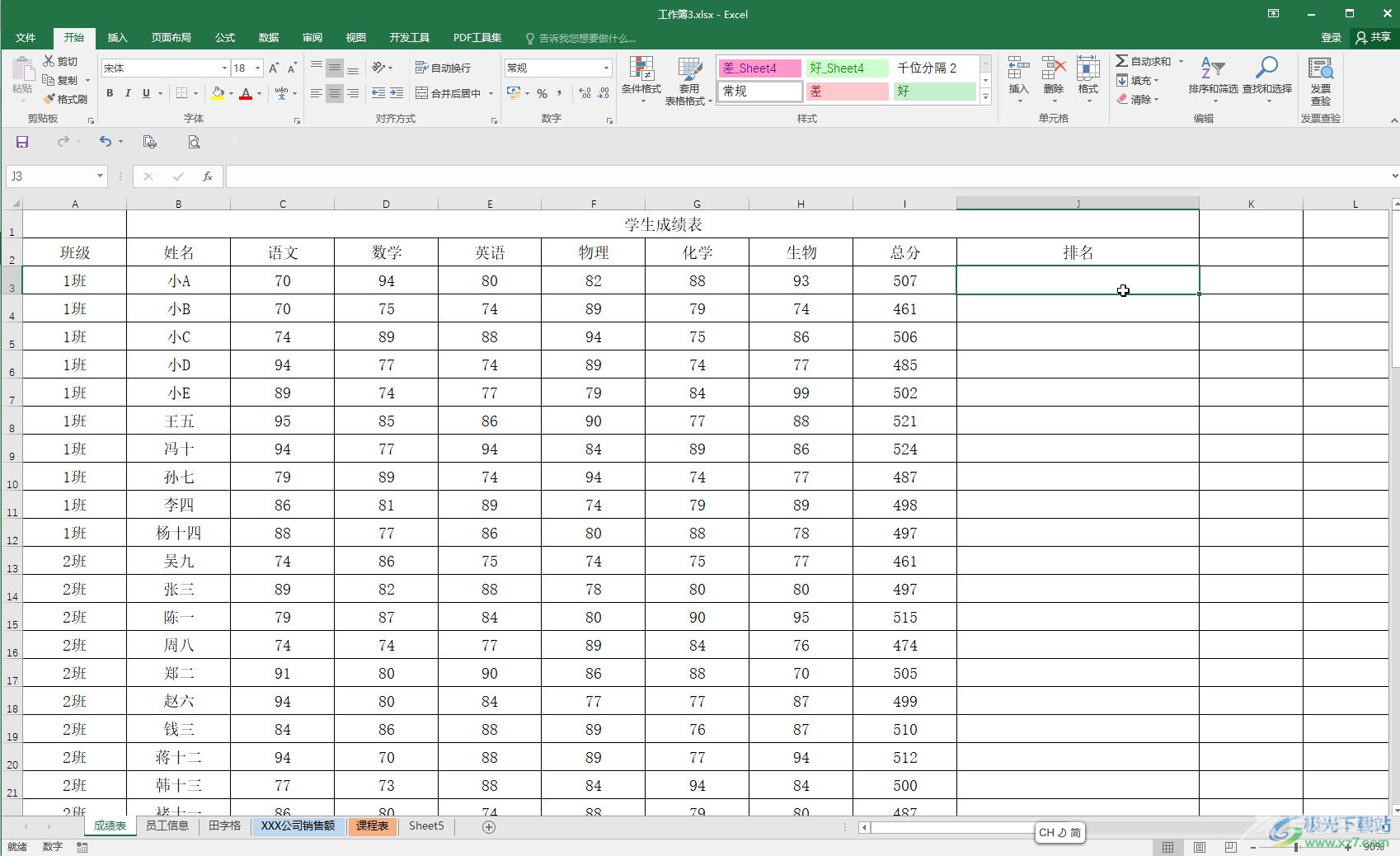Click 登录 (Sign in)

1331,37
